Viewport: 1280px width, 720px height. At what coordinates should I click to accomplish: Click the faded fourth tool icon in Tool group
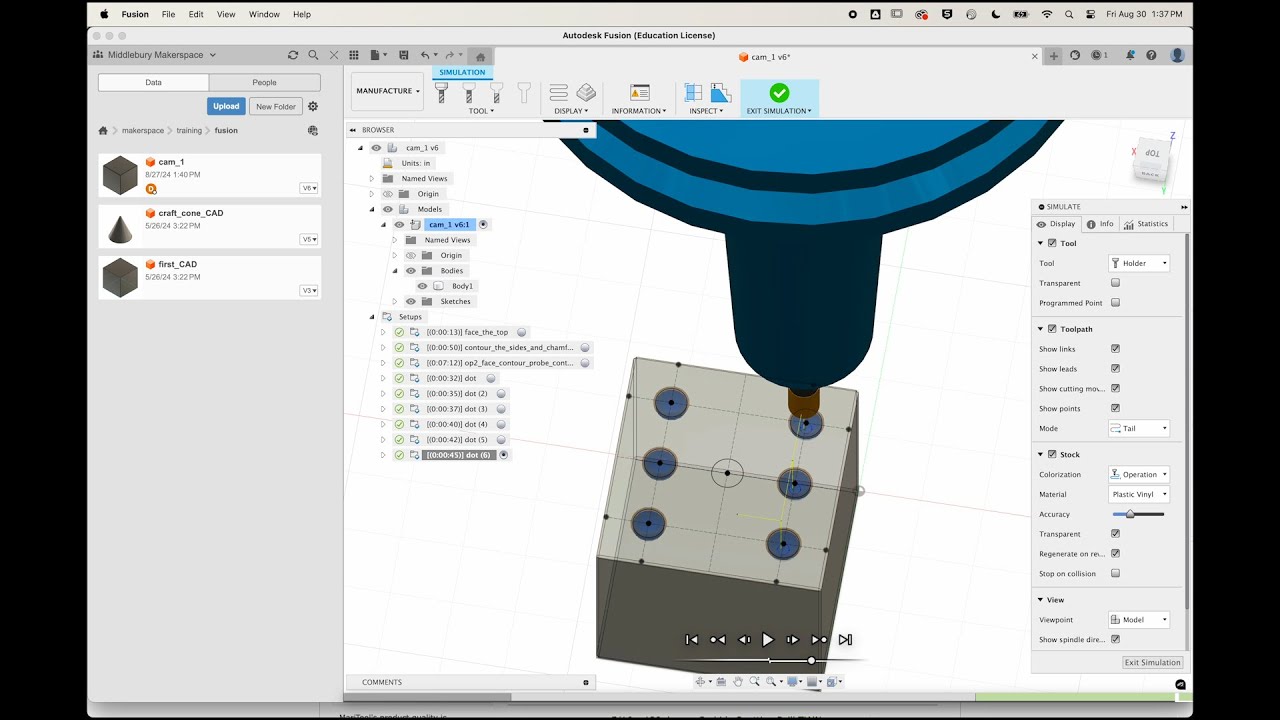[x=523, y=93]
